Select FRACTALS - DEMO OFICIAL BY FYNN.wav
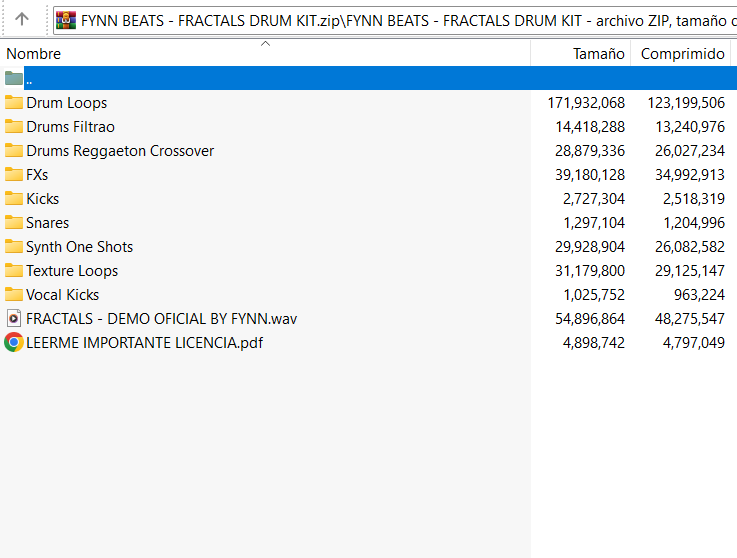This screenshot has width=737, height=558. [161, 319]
